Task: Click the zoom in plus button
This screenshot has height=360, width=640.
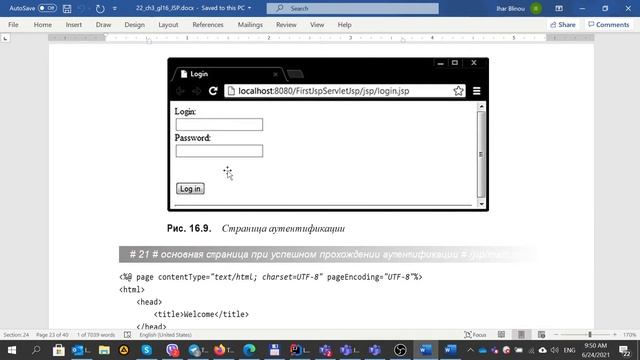Action: pos(615,335)
